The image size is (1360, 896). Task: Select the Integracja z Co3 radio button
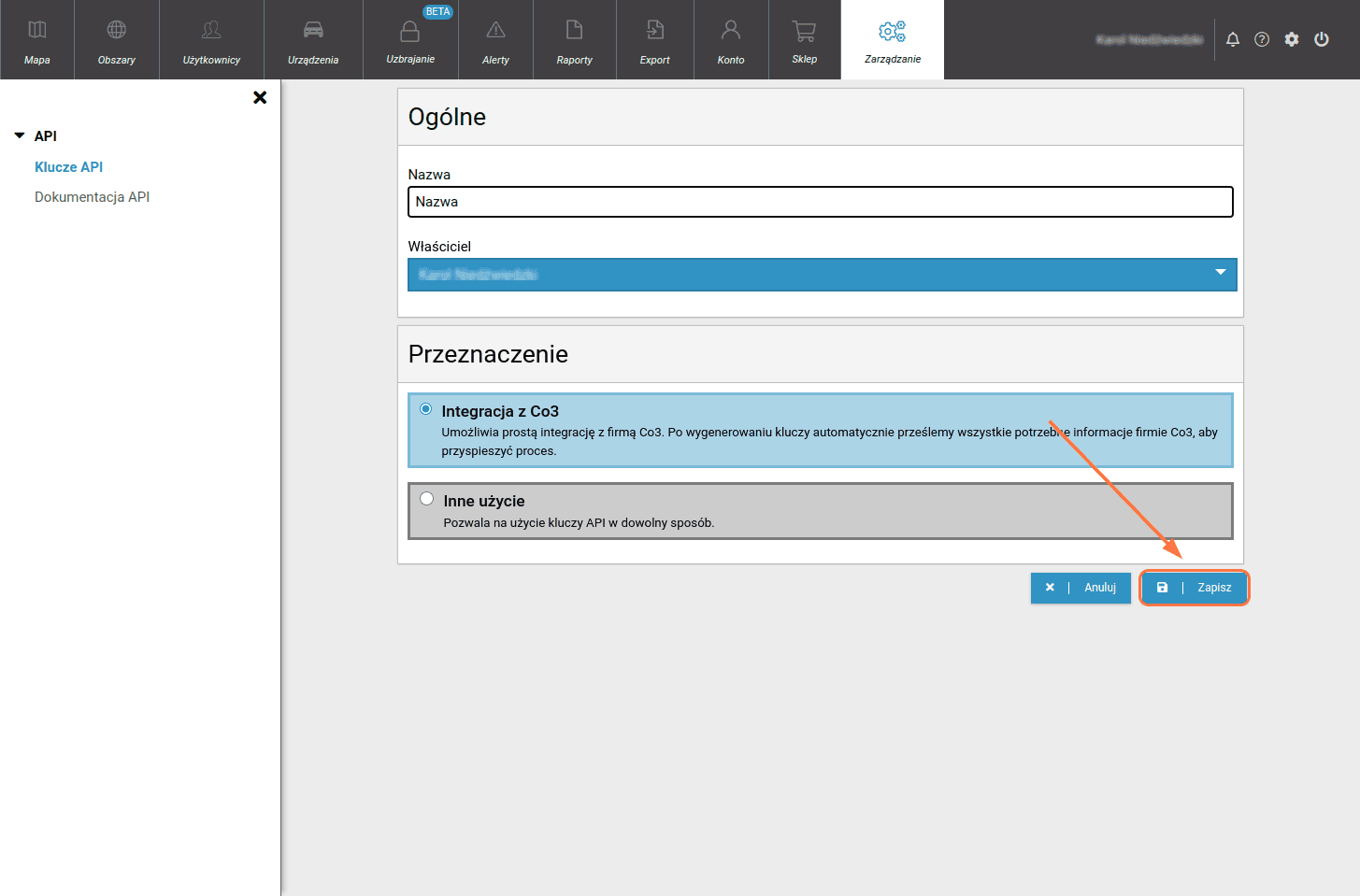426,409
